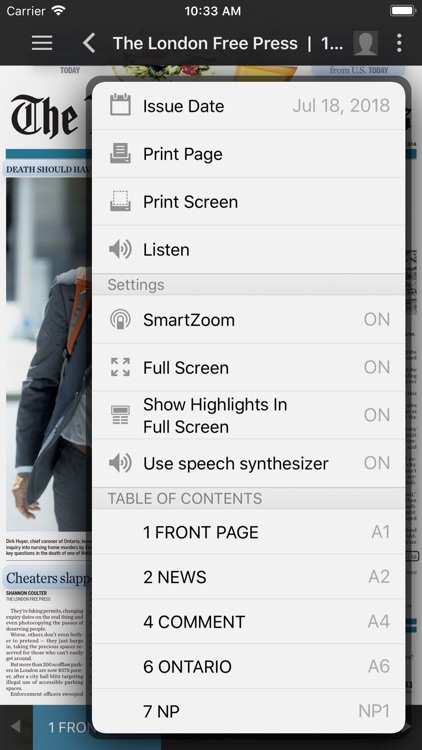The image size is (422, 750).
Task: Tap the Show Highlights layout icon
Action: pos(120,415)
